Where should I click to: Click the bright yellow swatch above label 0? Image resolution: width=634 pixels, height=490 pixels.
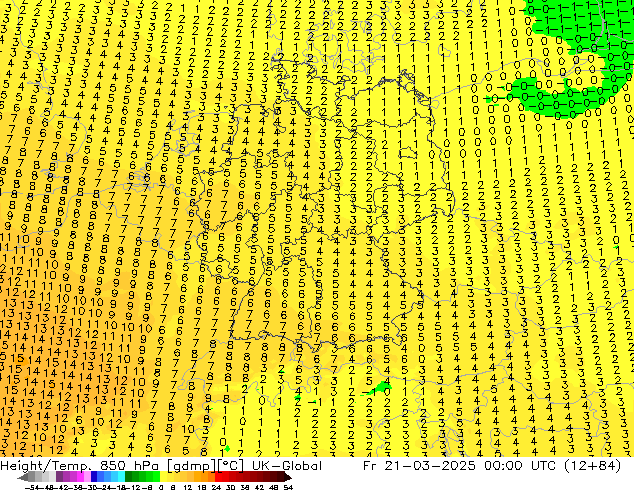click(163, 477)
